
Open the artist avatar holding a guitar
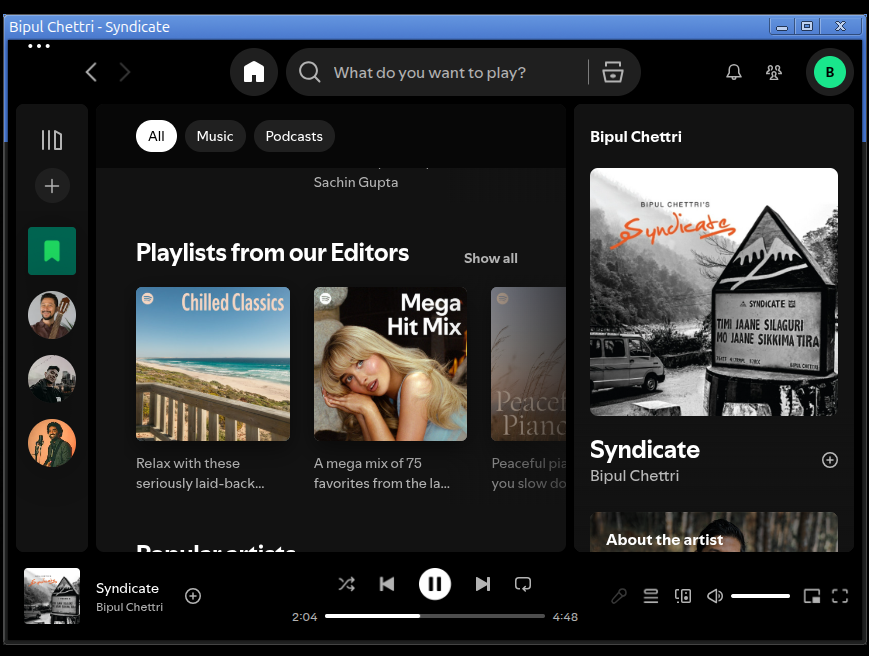[x=52, y=315]
